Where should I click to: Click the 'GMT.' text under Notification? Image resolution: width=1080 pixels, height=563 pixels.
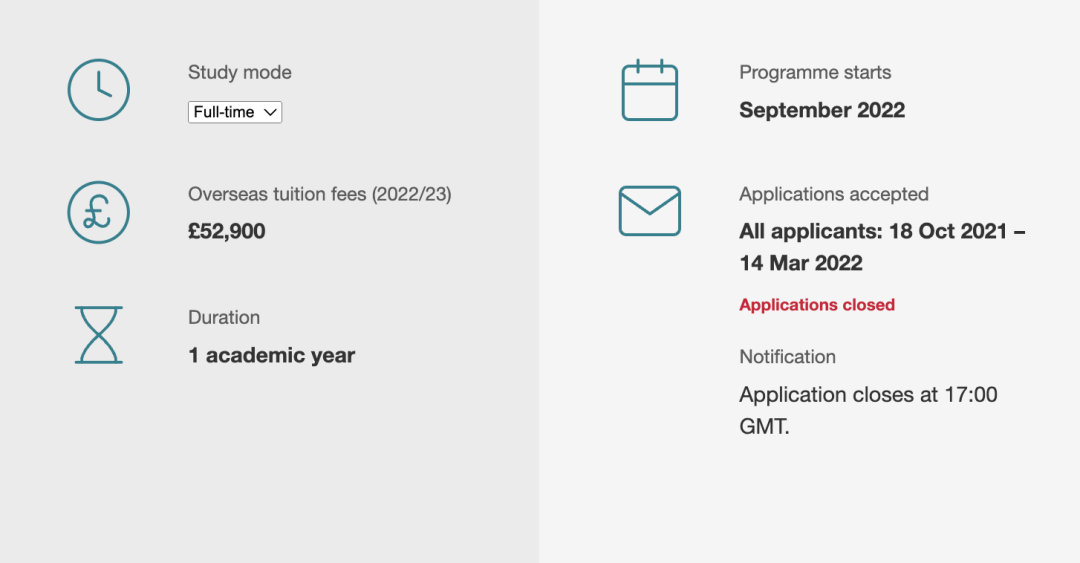[765, 427]
